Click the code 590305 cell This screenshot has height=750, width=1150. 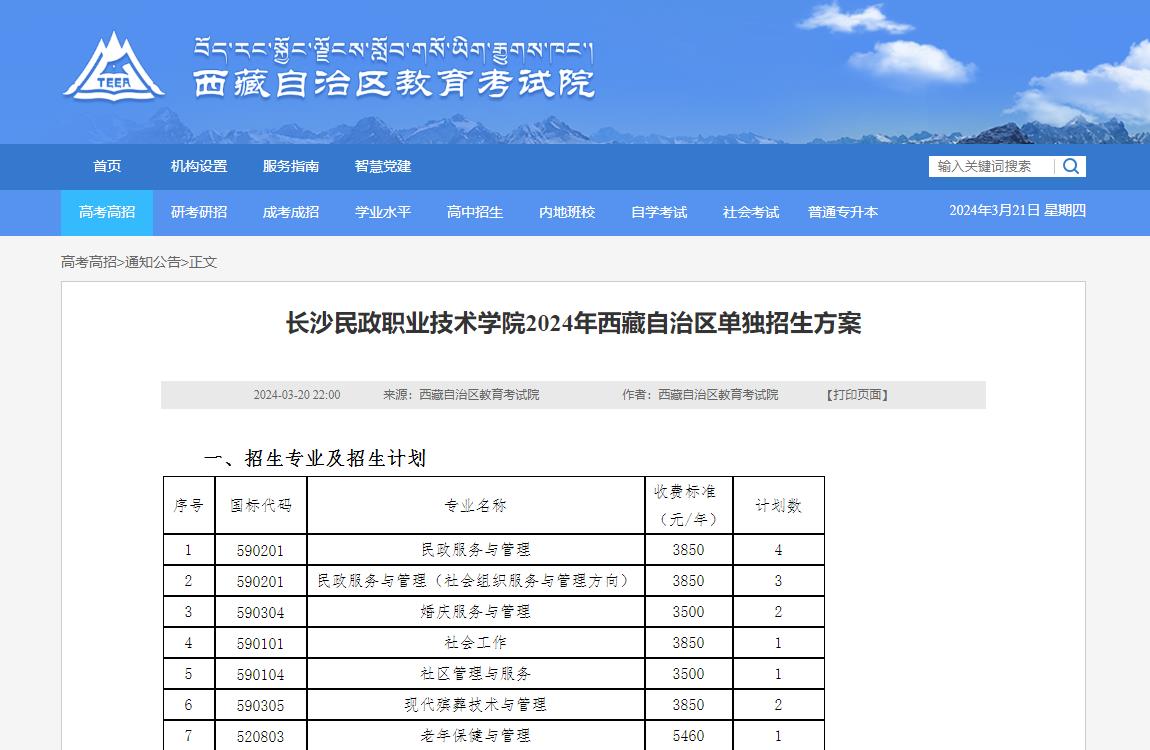pos(260,705)
